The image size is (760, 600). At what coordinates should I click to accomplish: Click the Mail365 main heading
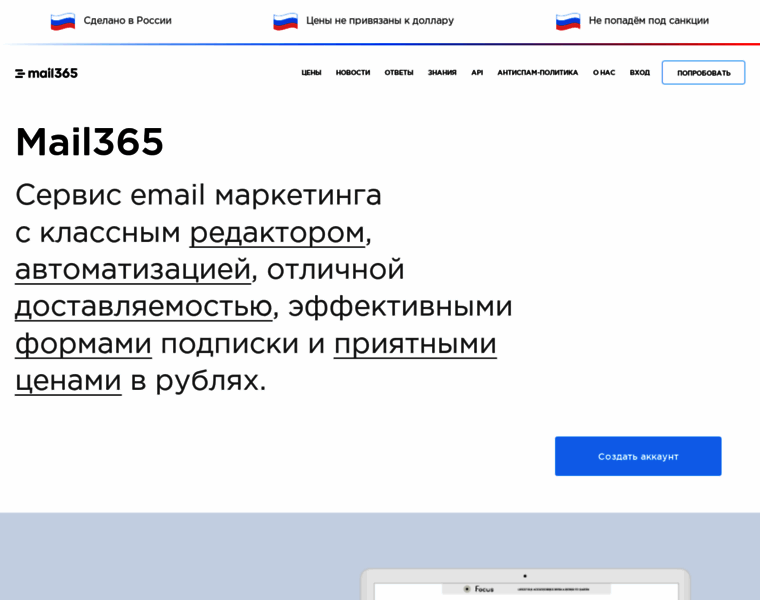pyautogui.click(x=90, y=142)
